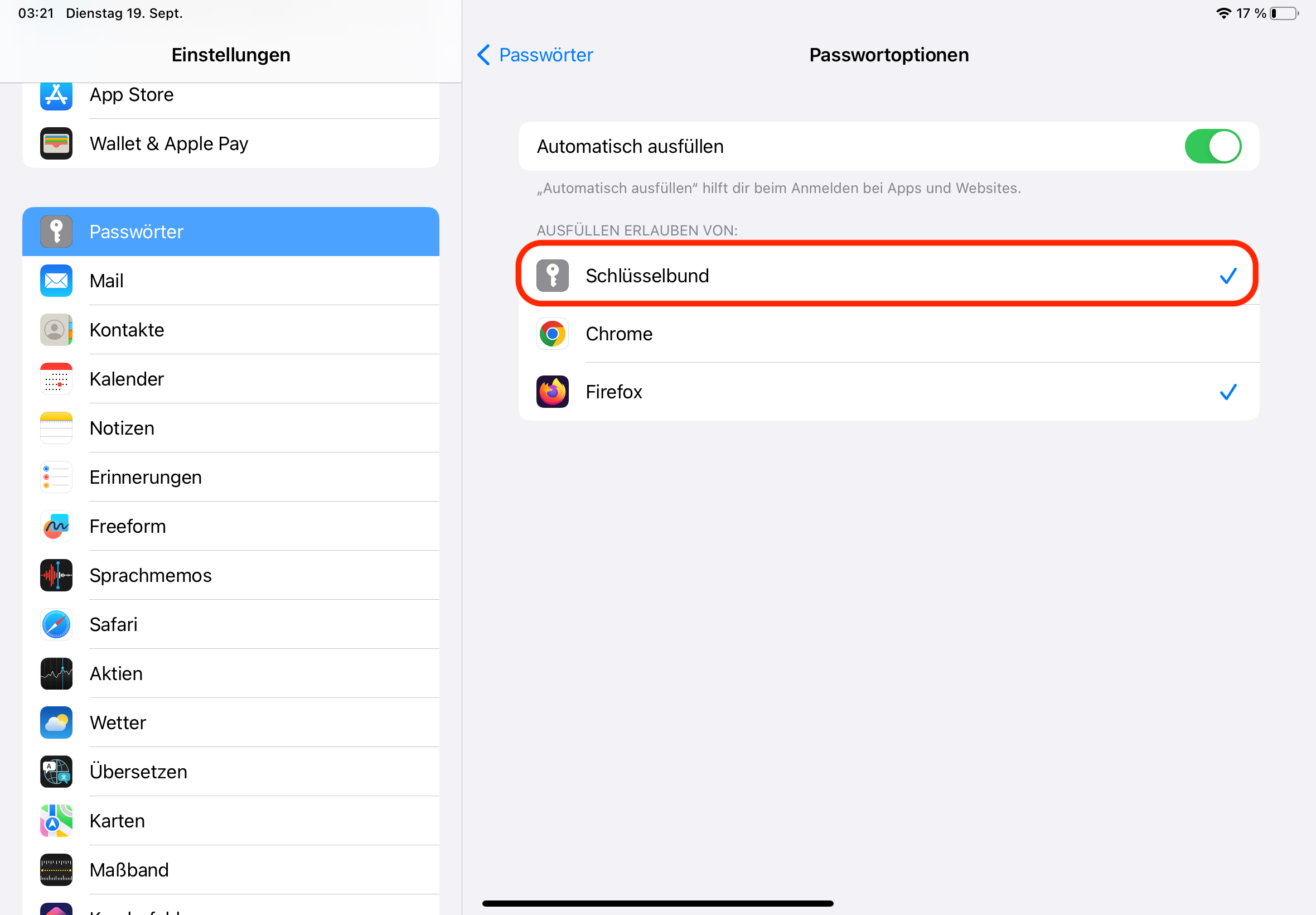Screen dimensions: 1316x915
Task: Open Safari settings via compass icon
Action: (x=56, y=624)
